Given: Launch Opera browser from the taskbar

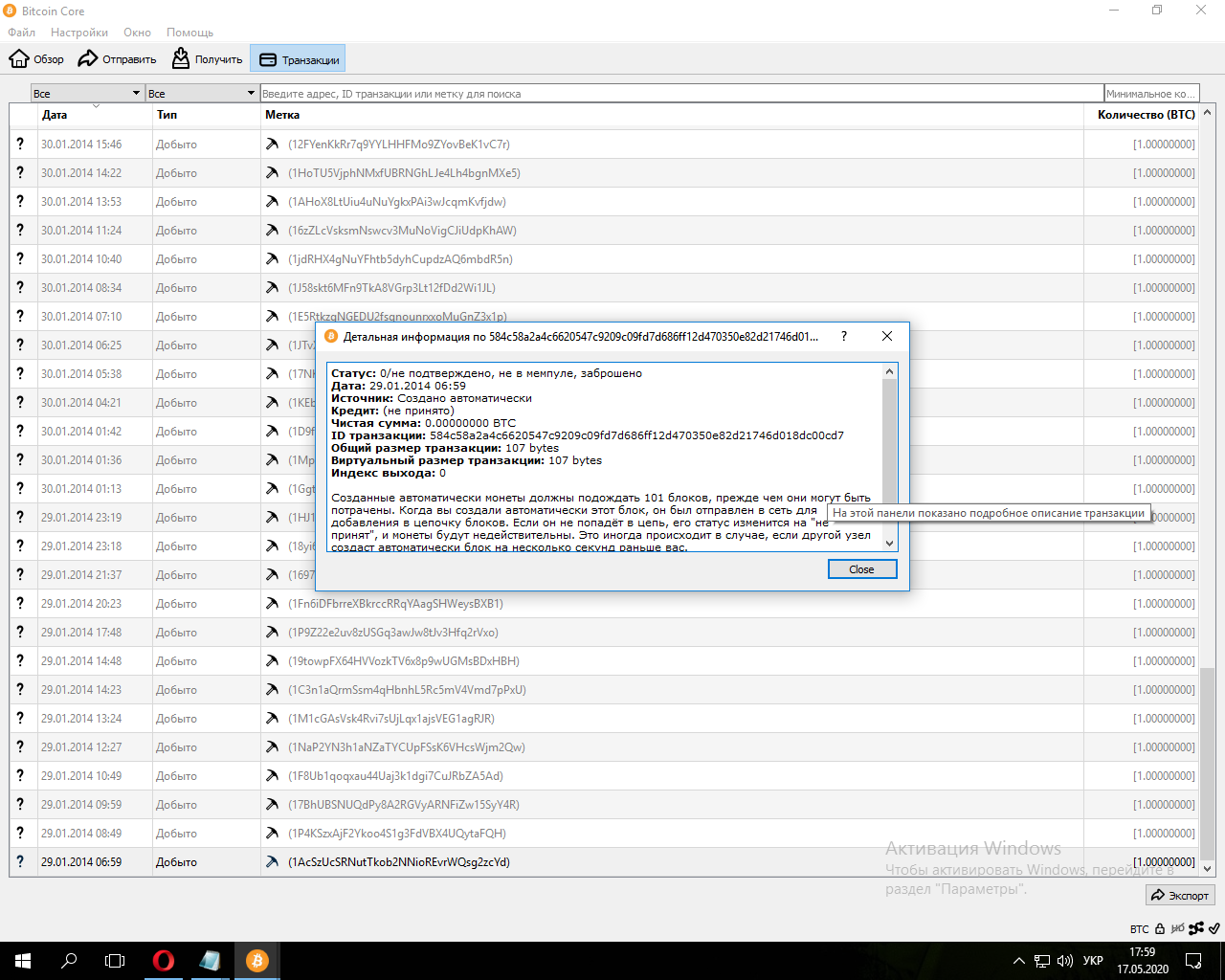Looking at the screenshot, I should (x=164, y=961).
